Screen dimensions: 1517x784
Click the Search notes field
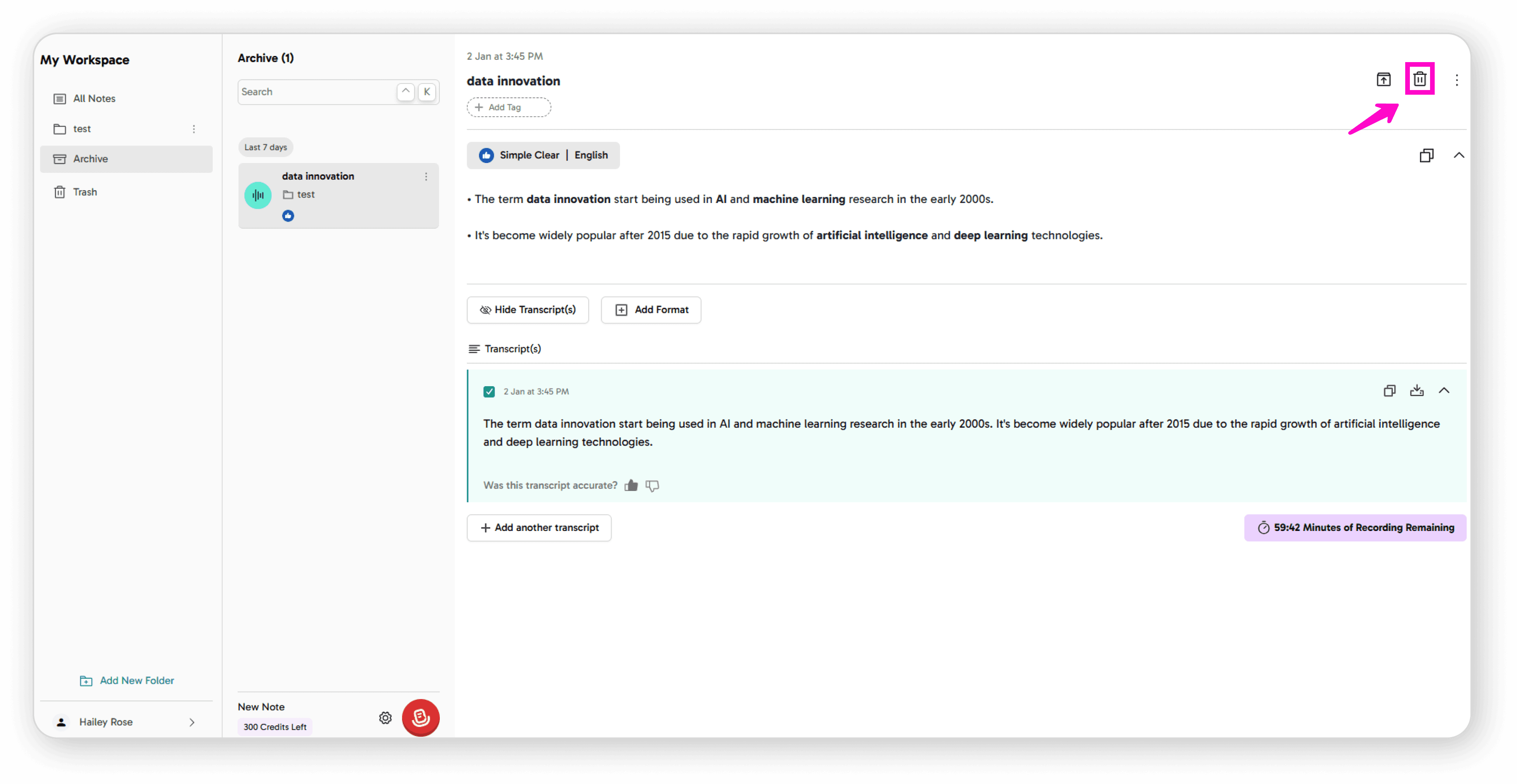pyautogui.click(x=316, y=92)
